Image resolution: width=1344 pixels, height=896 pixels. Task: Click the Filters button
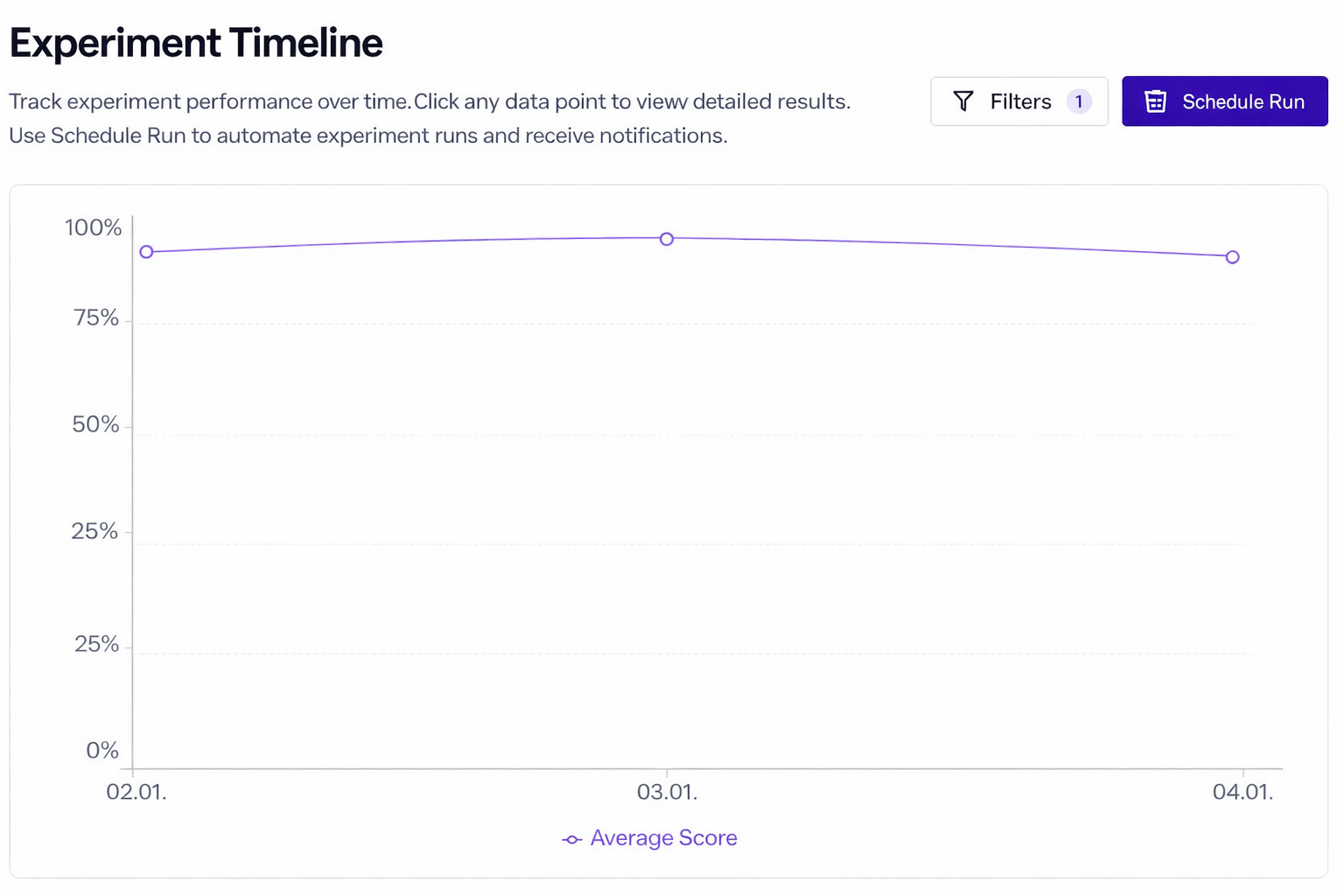(1018, 101)
